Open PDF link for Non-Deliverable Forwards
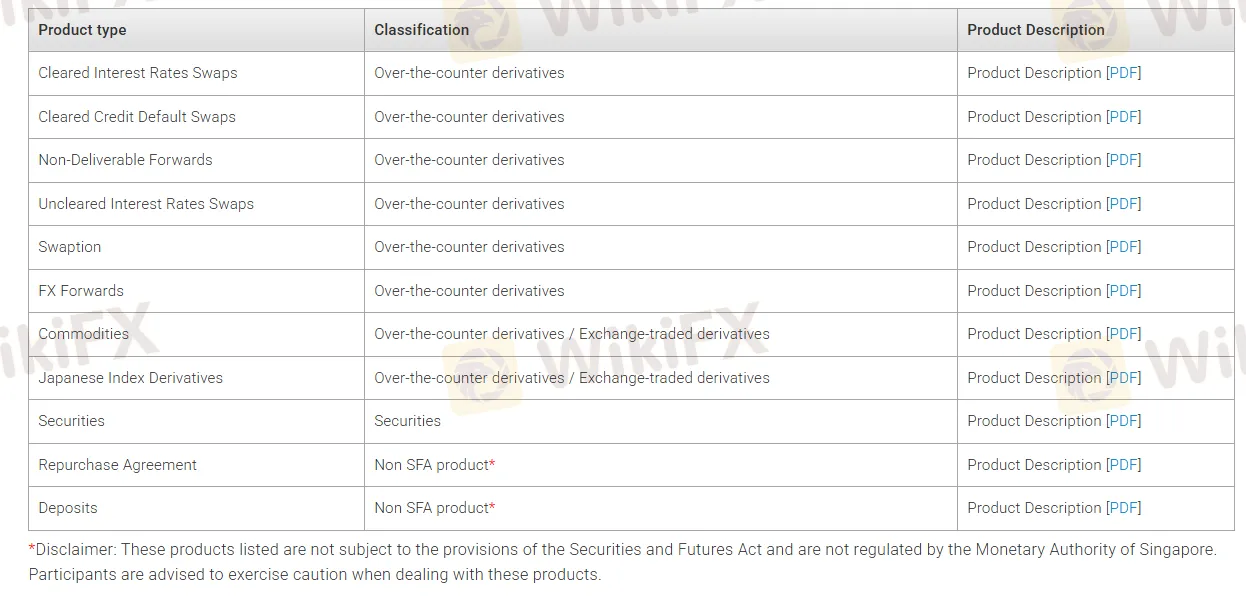The width and height of the screenshot is (1246, 607). tap(1123, 160)
